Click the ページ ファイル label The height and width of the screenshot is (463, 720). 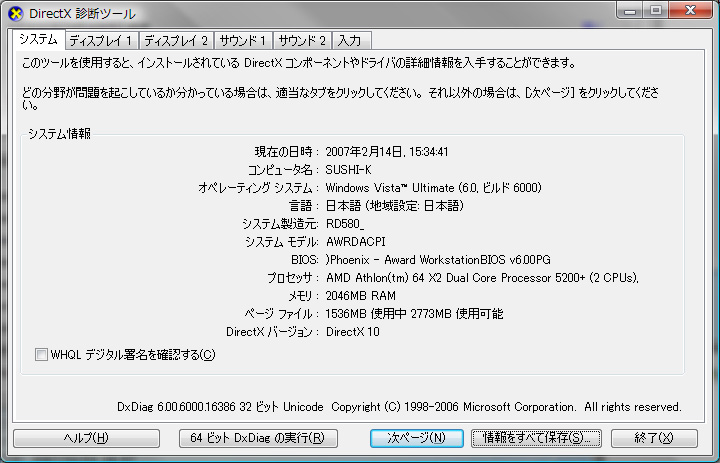[281, 314]
